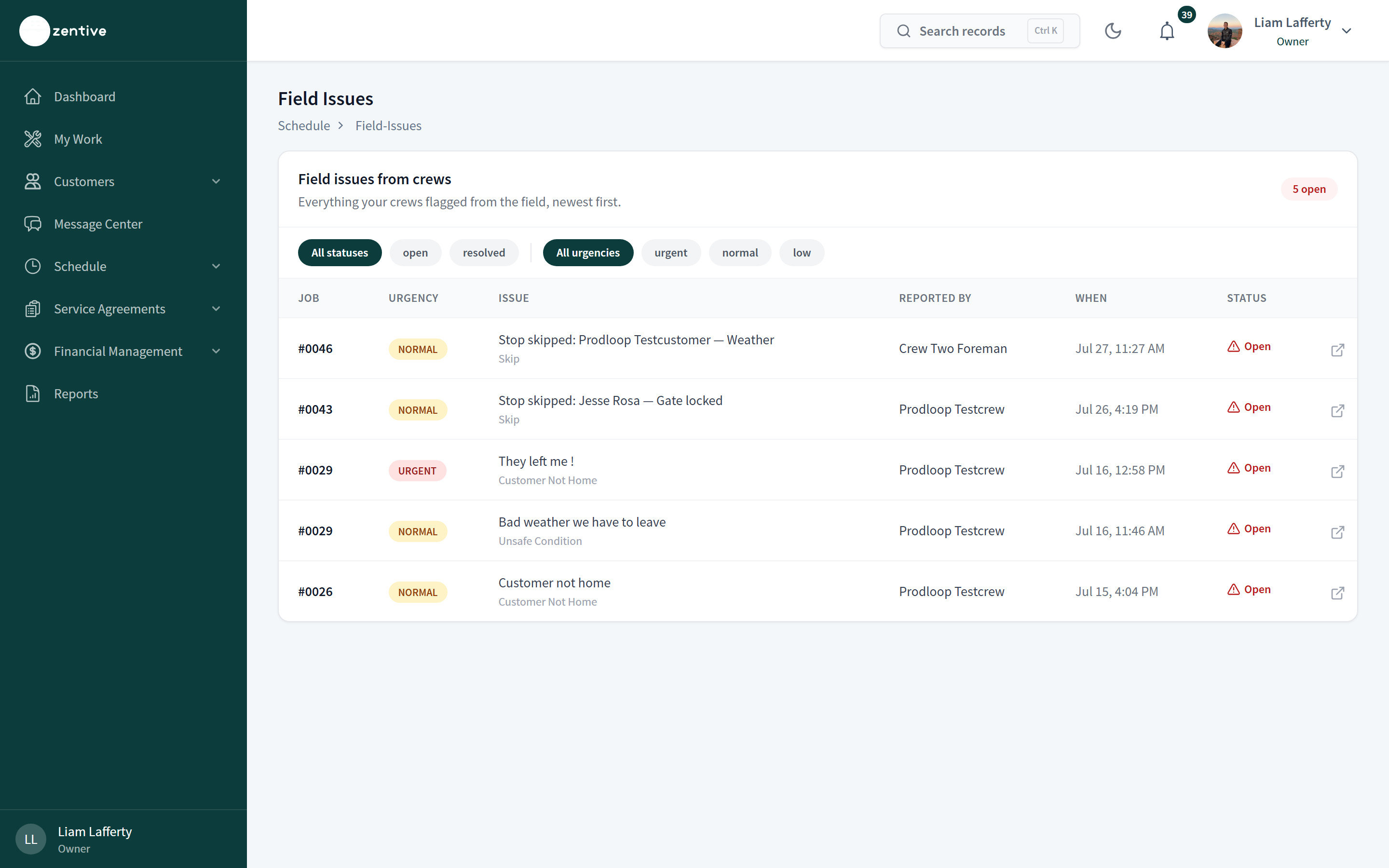Filter issues by open status
1389x868 pixels.
(x=415, y=253)
